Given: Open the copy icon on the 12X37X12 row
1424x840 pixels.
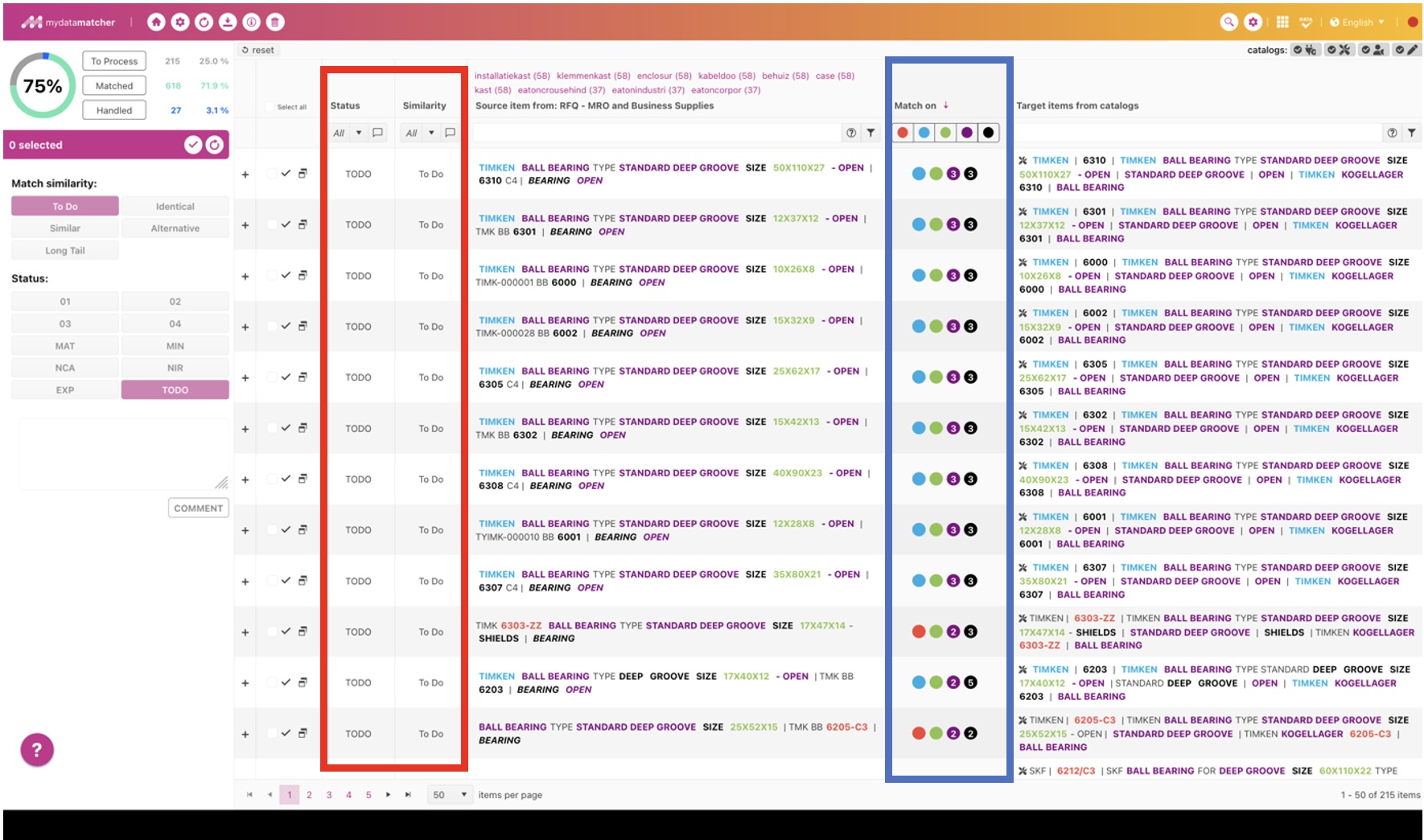Looking at the screenshot, I should click(302, 224).
